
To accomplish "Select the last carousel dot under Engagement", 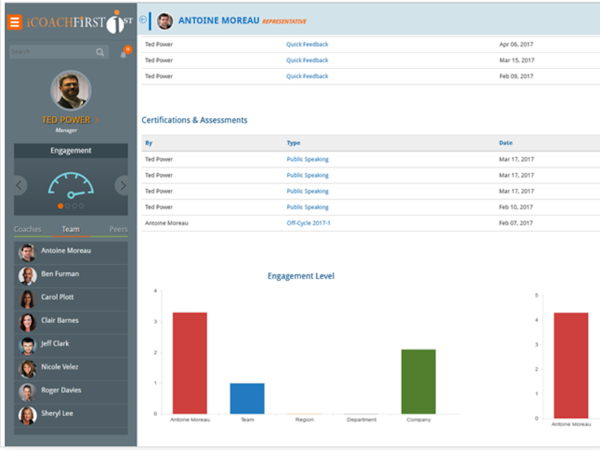I will pyautogui.click(x=81, y=206).
